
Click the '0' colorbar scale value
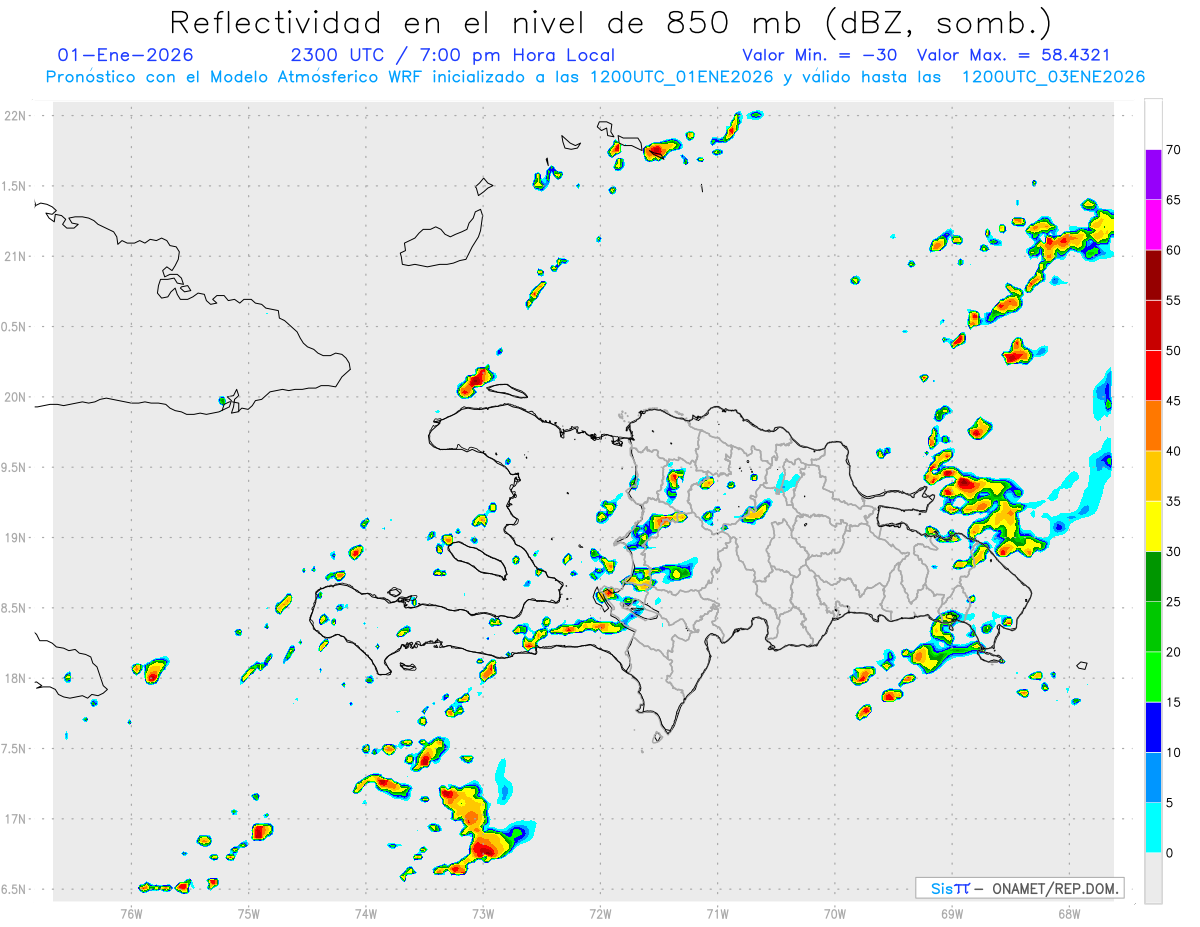[x=1169, y=853]
